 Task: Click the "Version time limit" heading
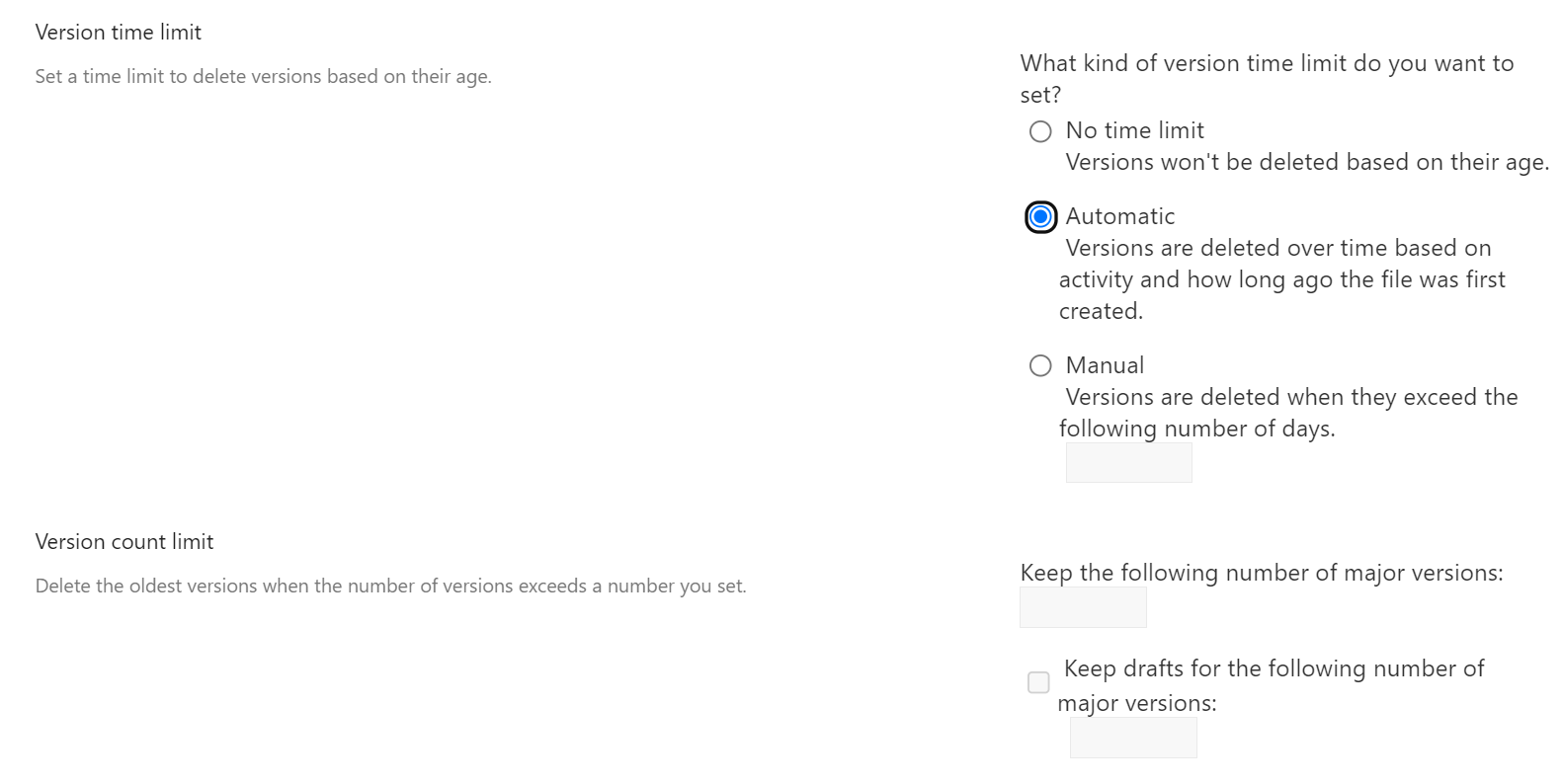tap(118, 32)
